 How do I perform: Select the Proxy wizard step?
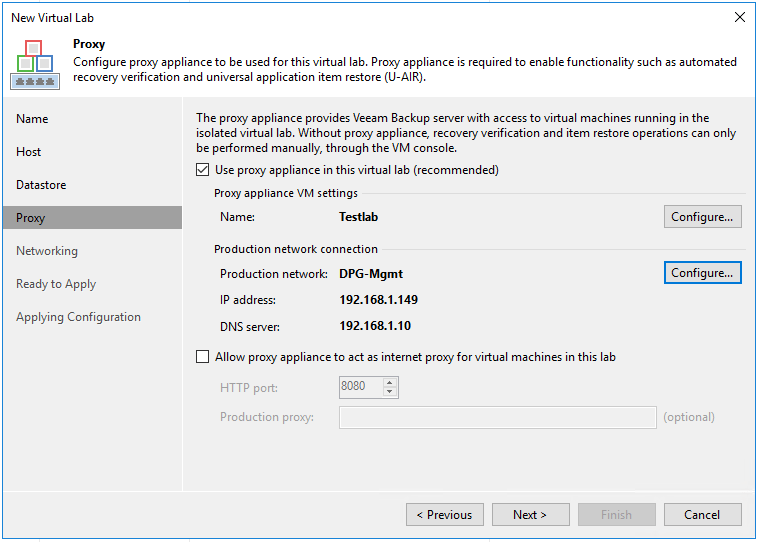(x=31, y=218)
